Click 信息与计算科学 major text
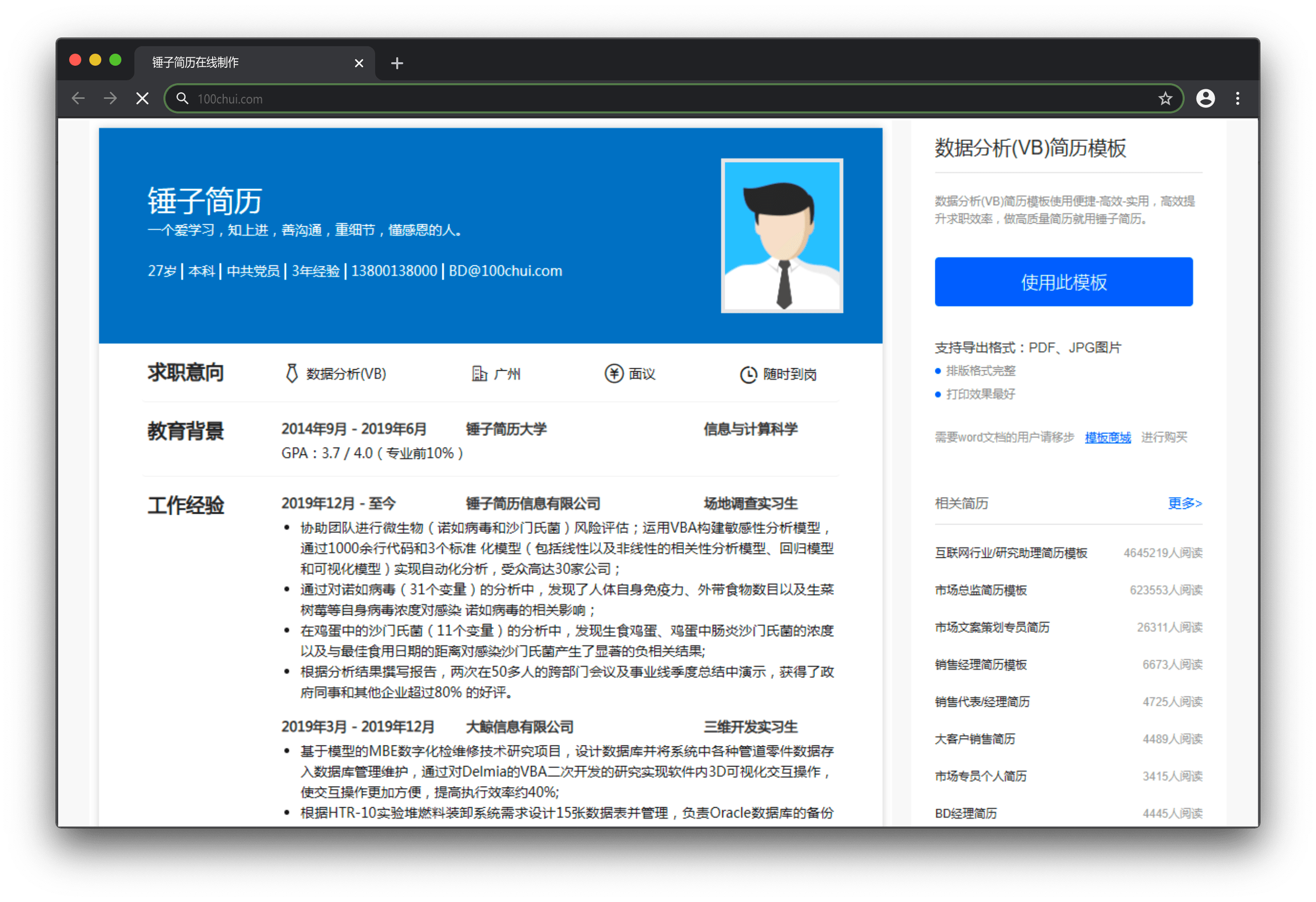This screenshot has width=1316, height=902. coord(750,429)
